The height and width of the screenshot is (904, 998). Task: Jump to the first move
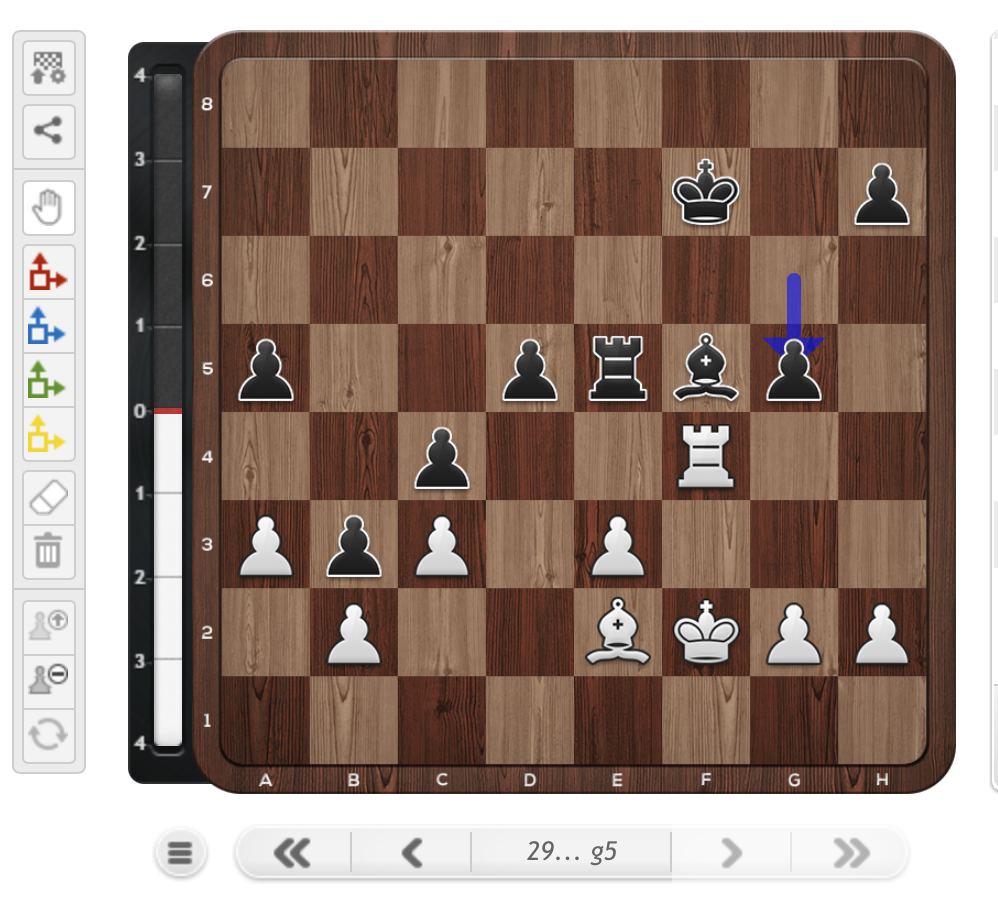(x=291, y=853)
